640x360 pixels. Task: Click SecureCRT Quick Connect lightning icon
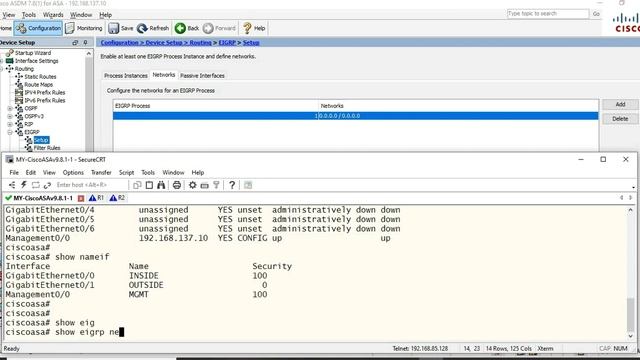coord(24,185)
